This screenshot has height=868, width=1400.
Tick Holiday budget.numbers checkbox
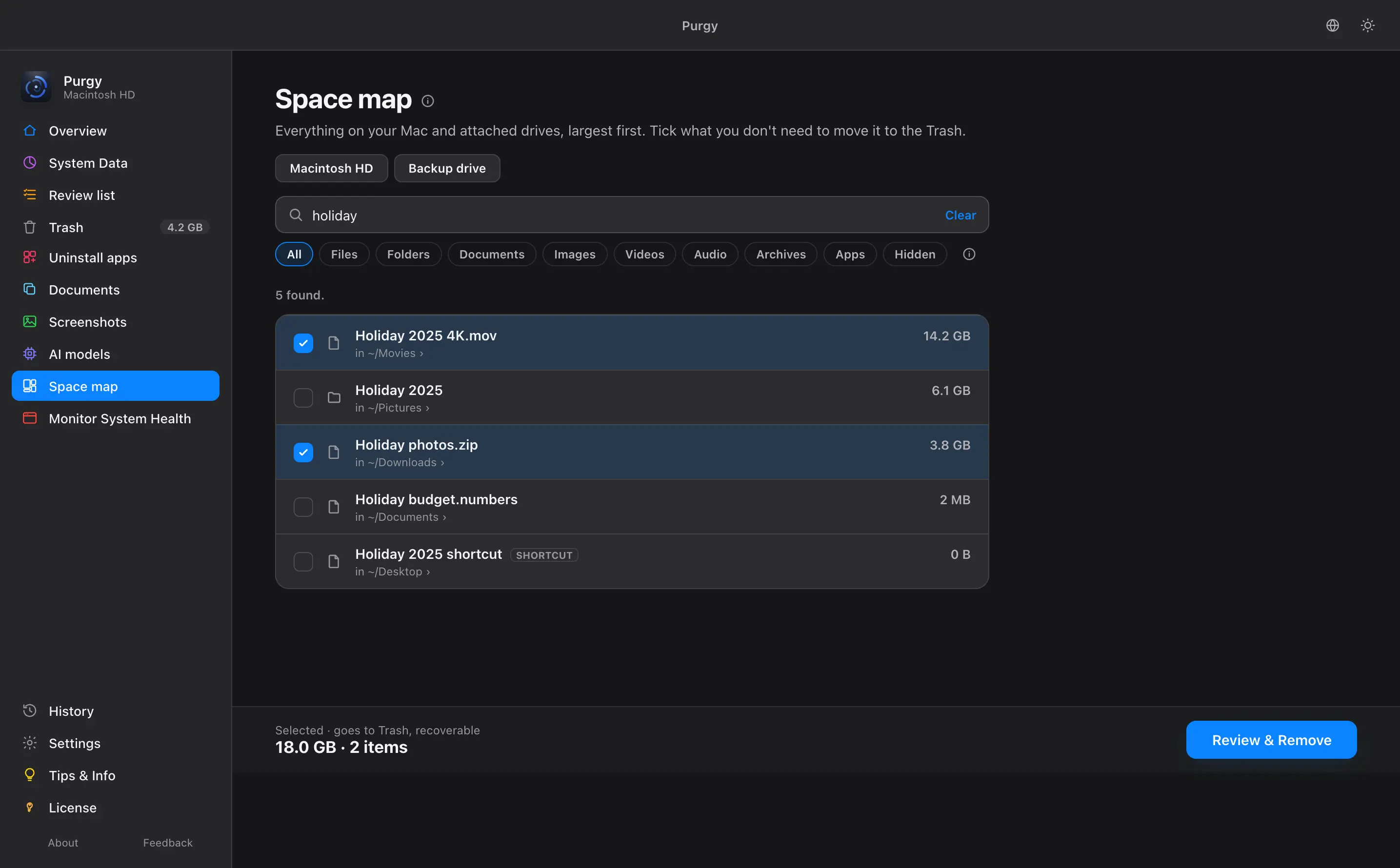[303, 507]
